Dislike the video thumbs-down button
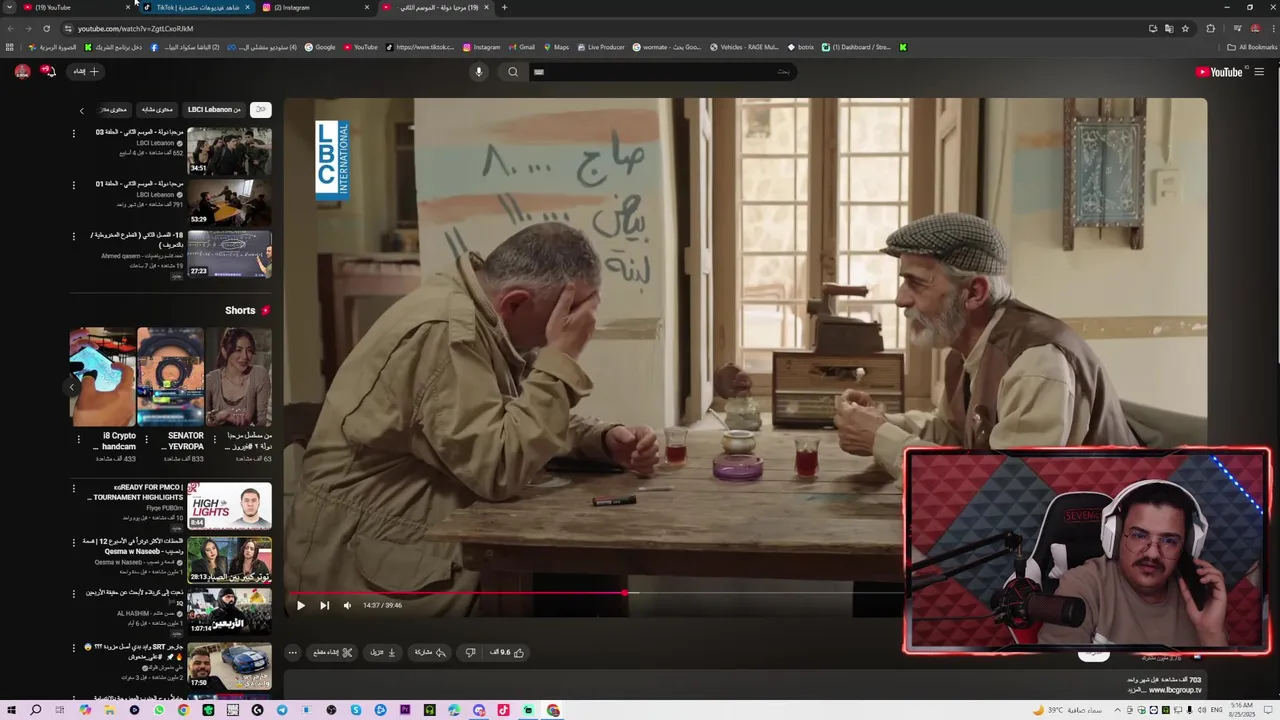This screenshot has width=1280, height=720. (x=470, y=652)
